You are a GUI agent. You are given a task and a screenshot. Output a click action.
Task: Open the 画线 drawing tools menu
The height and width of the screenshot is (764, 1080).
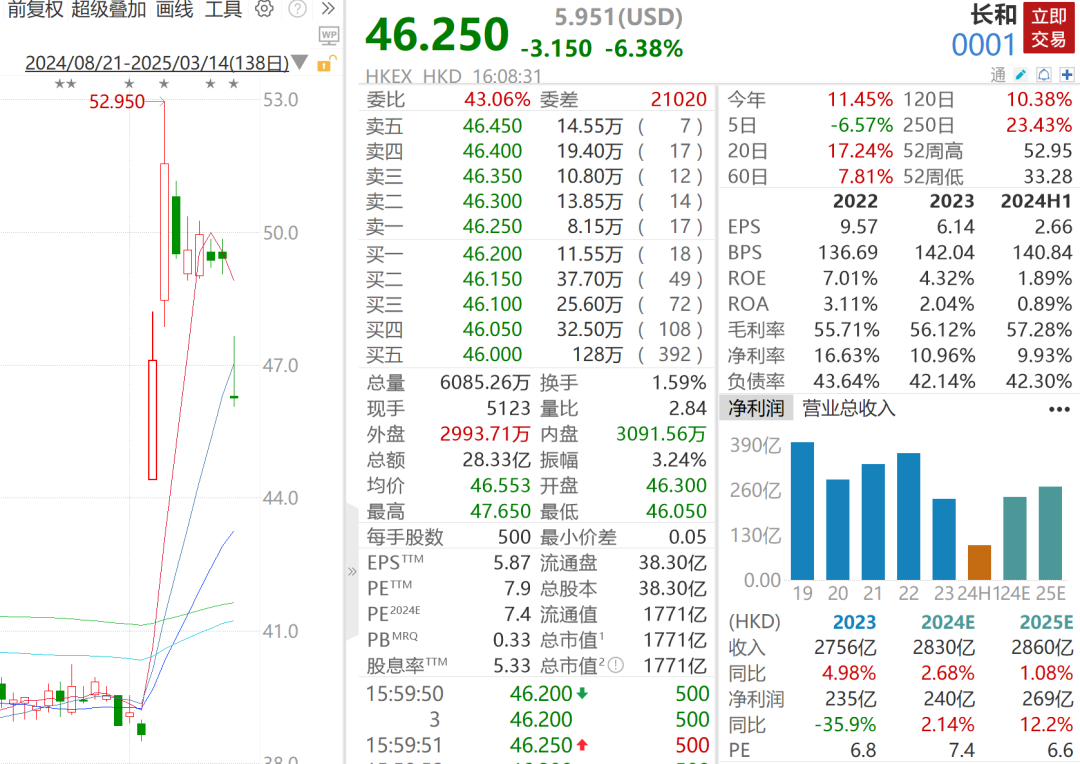pos(175,10)
